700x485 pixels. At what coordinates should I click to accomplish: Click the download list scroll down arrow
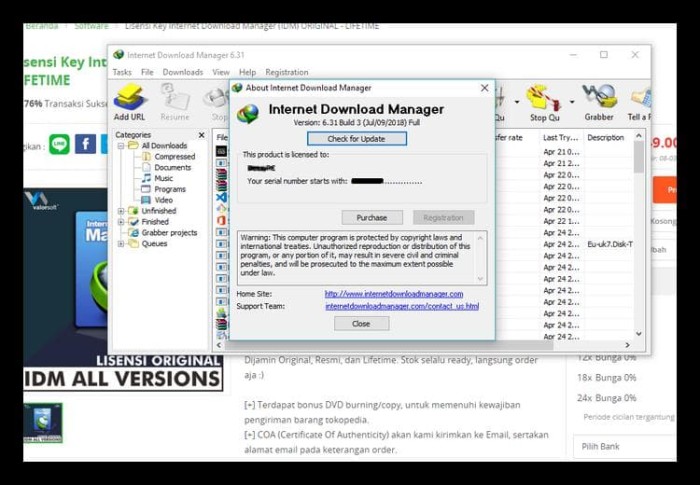tap(639, 334)
